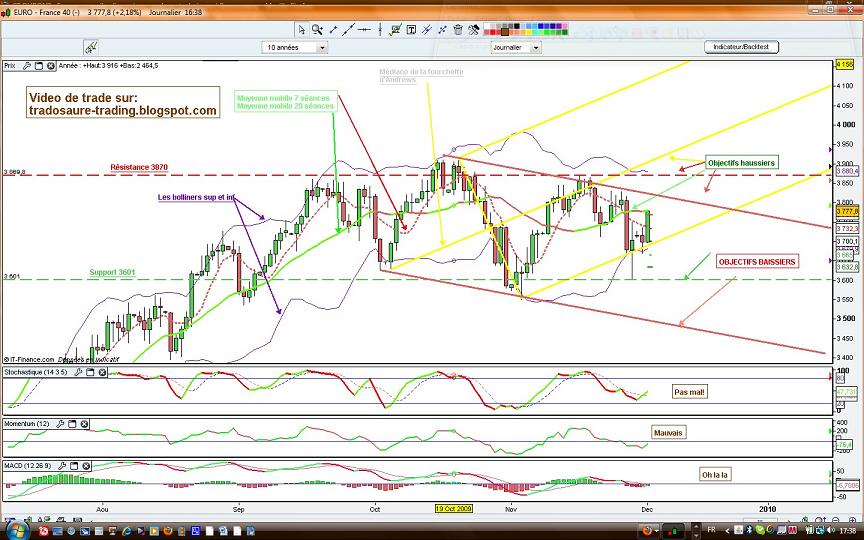864x540 pixels.
Task: Pick the selected brown color swatch
Action: point(505,32)
